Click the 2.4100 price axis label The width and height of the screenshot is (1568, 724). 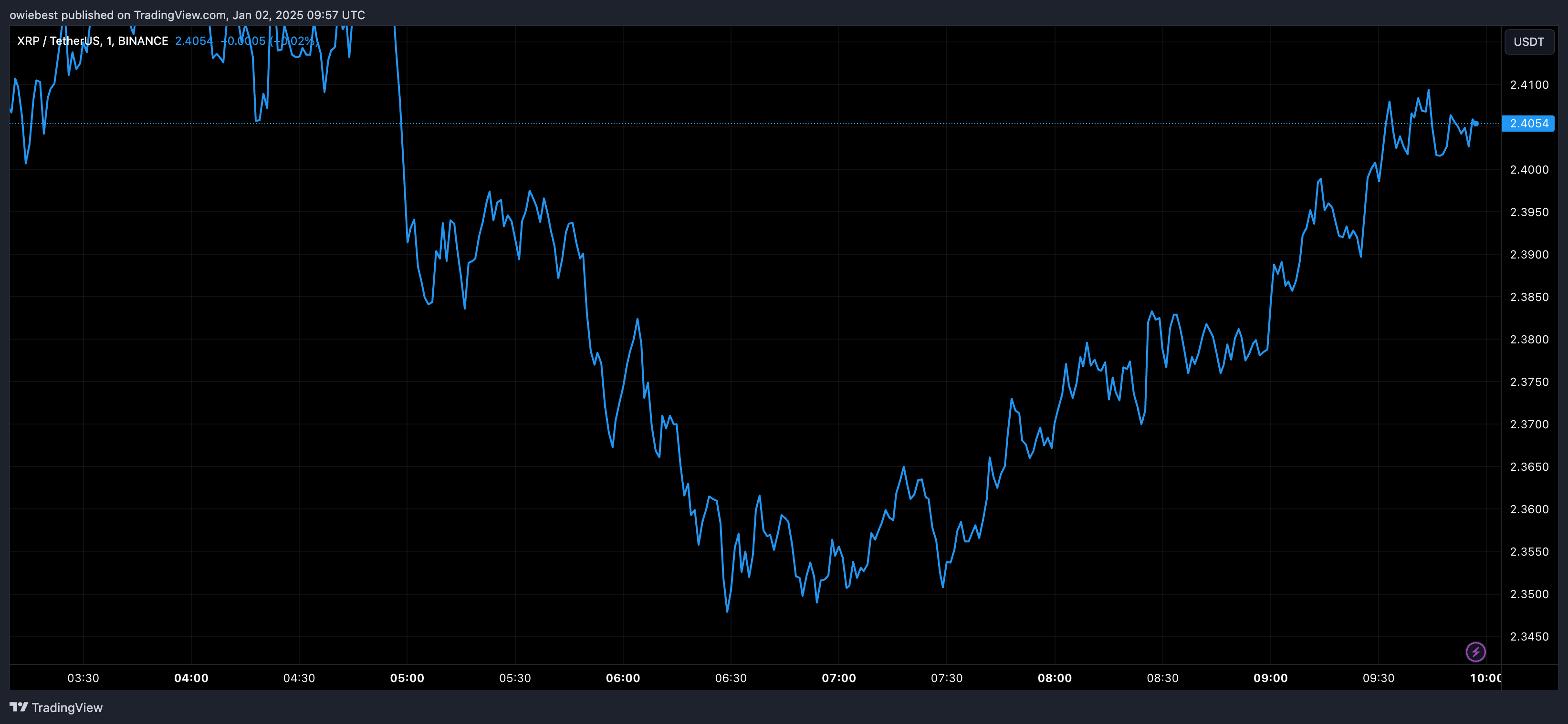[1529, 84]
